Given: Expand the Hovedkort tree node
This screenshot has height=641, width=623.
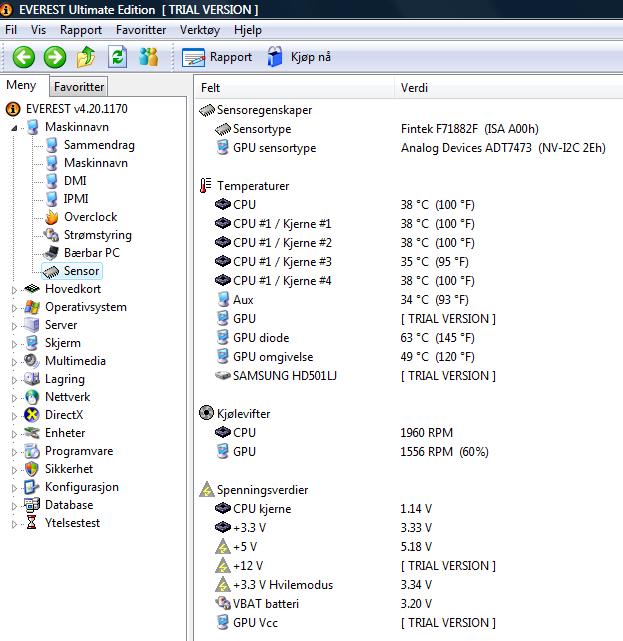Looking at the screenshot, I should (14, 290).
